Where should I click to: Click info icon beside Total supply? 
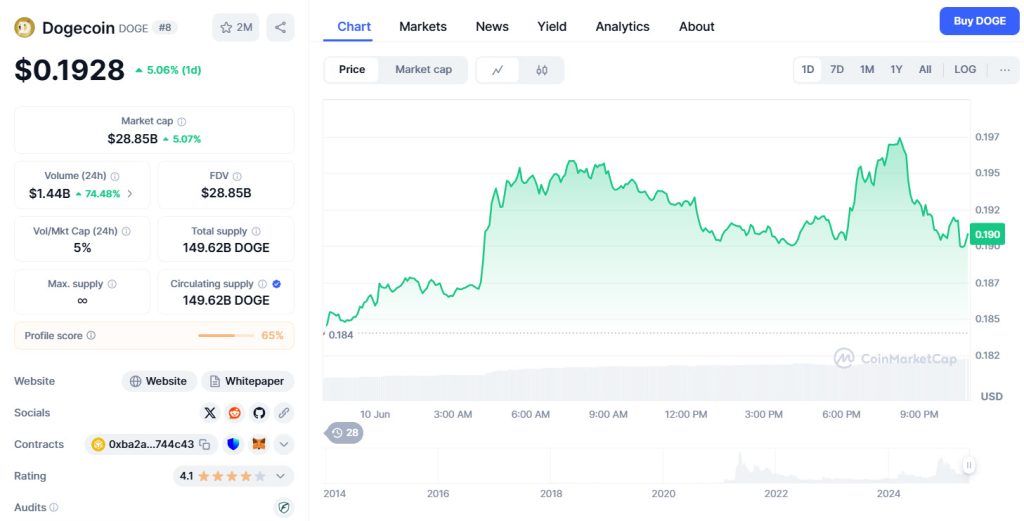[x=256, y=231]
